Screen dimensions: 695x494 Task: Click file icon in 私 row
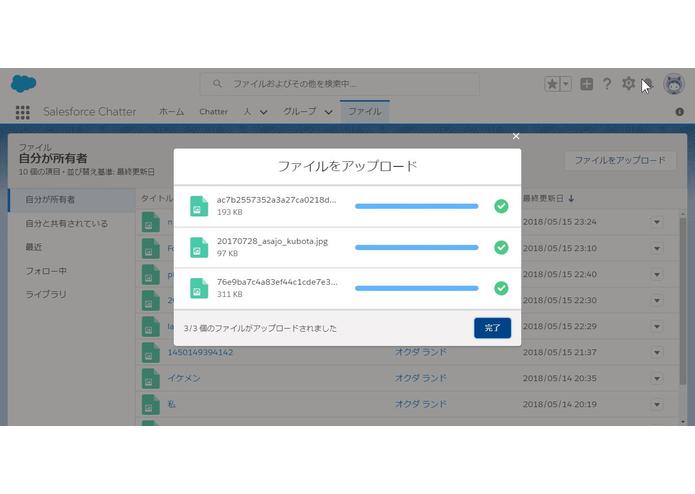(x=151, y=405)
